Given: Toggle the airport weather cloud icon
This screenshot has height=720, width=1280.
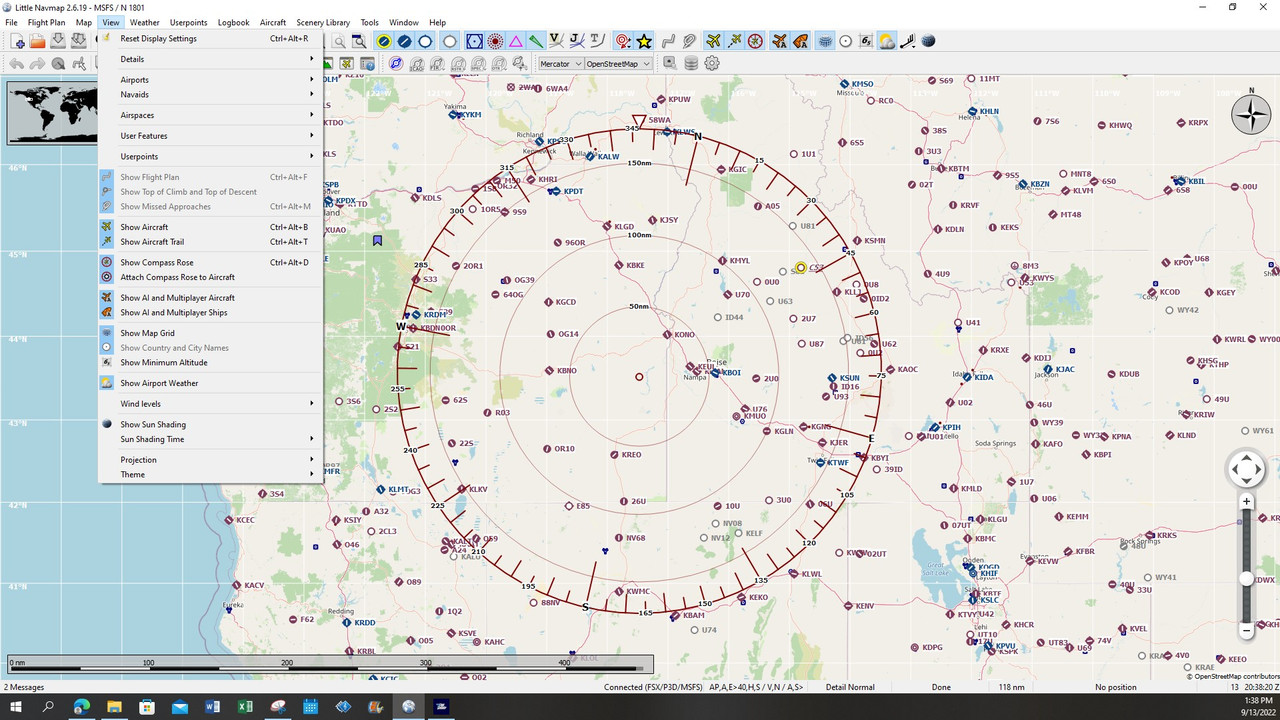Looking at the screenshot, I should 886,41.
